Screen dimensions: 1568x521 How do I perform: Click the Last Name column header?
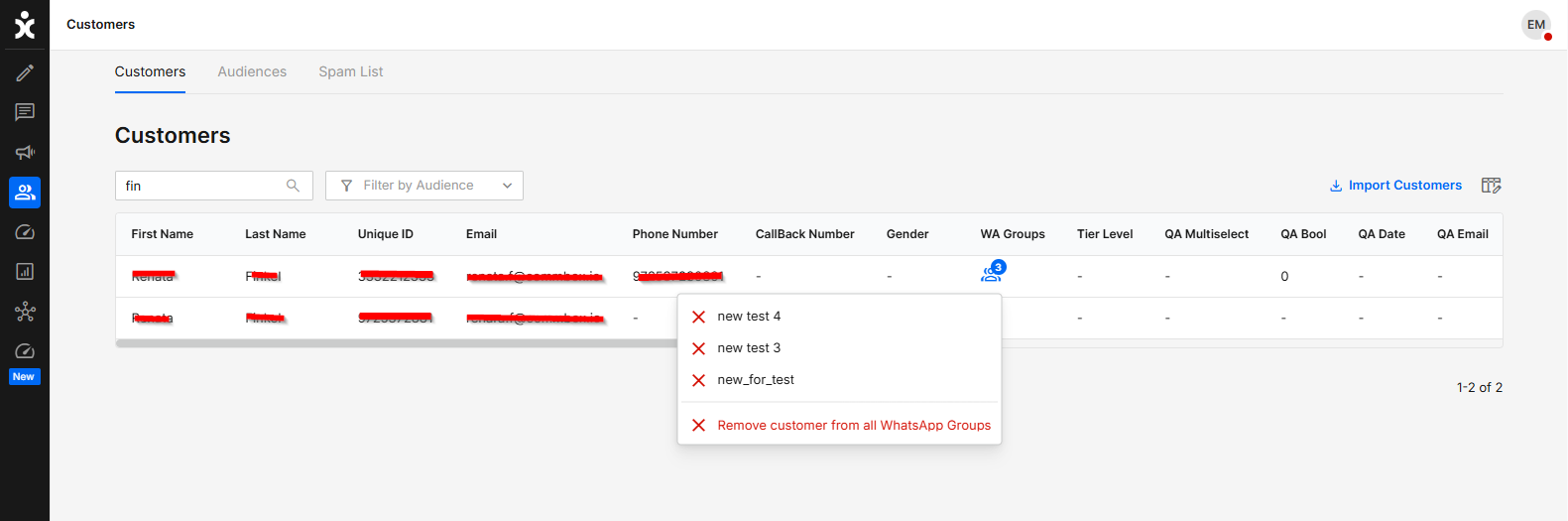point(276,234)
